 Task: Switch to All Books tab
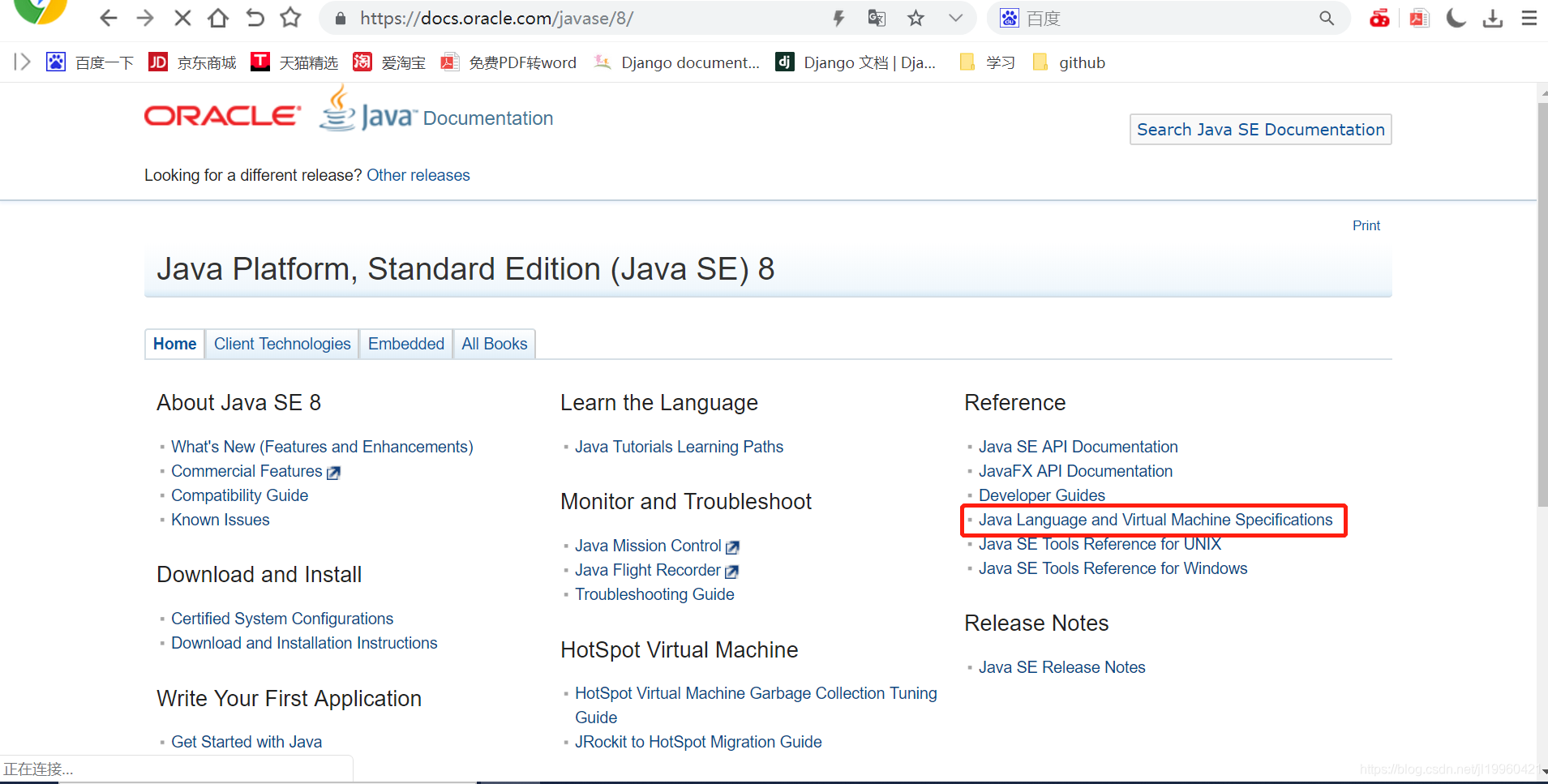pos(495,344)
